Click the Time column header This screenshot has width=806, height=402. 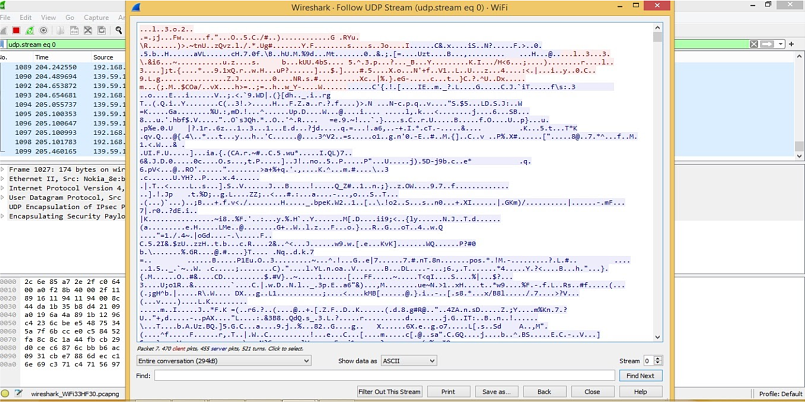[41, 57]
